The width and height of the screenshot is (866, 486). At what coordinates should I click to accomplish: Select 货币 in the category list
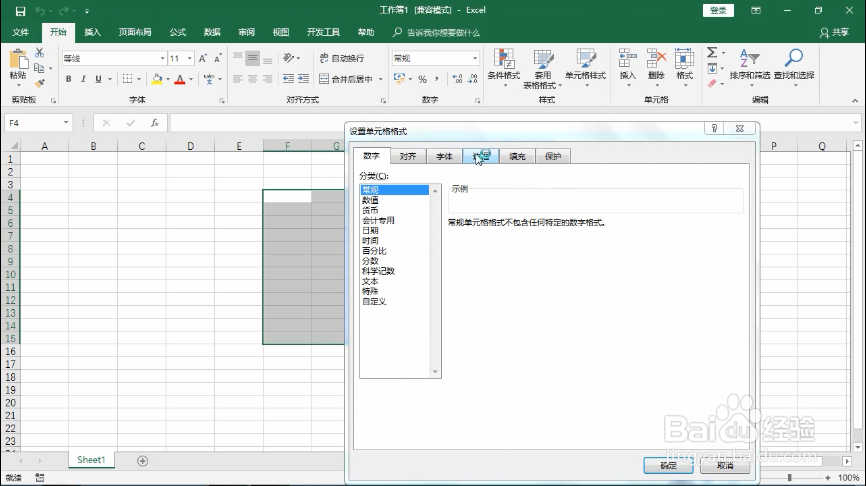click(x=370, y=210)
